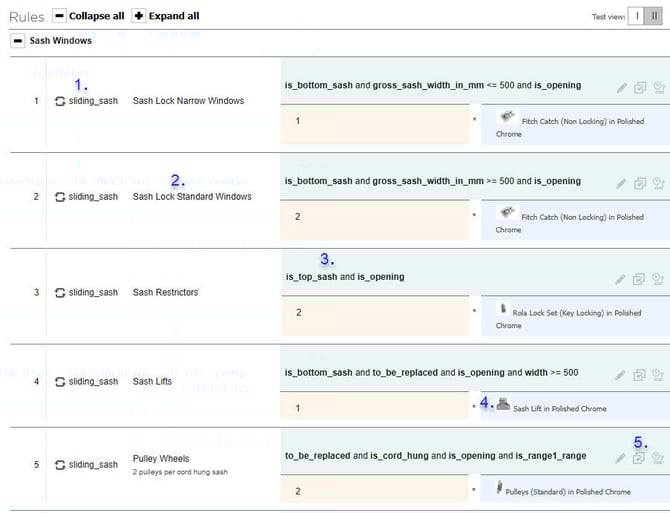Select the Sash Lock Narrow Windows rule name
Screen dimensions: 670x513
188,101
